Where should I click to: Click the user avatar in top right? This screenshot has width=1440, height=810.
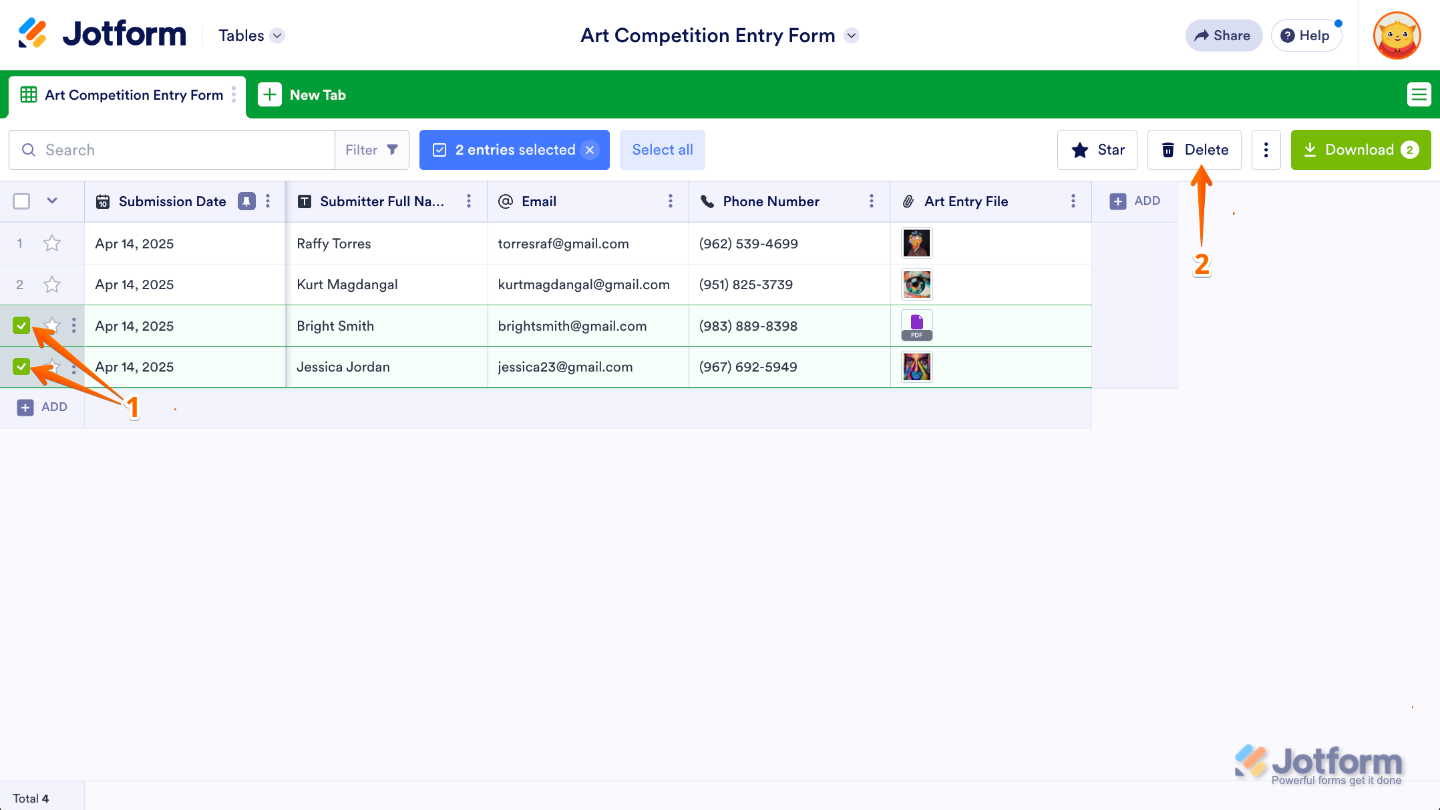[x=1397, y=36]
